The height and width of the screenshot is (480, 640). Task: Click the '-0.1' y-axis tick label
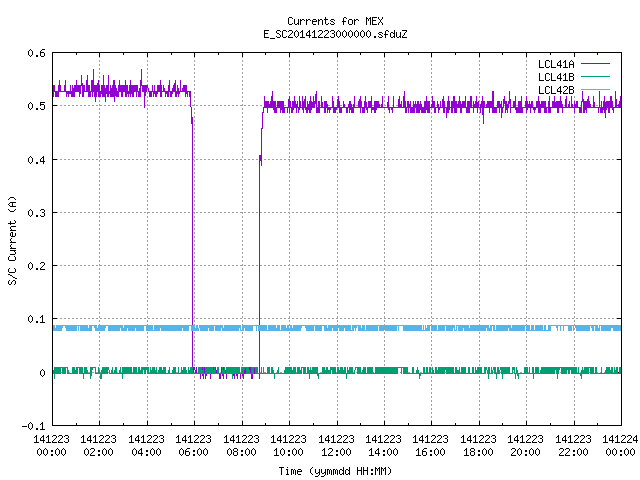point(33,426)
